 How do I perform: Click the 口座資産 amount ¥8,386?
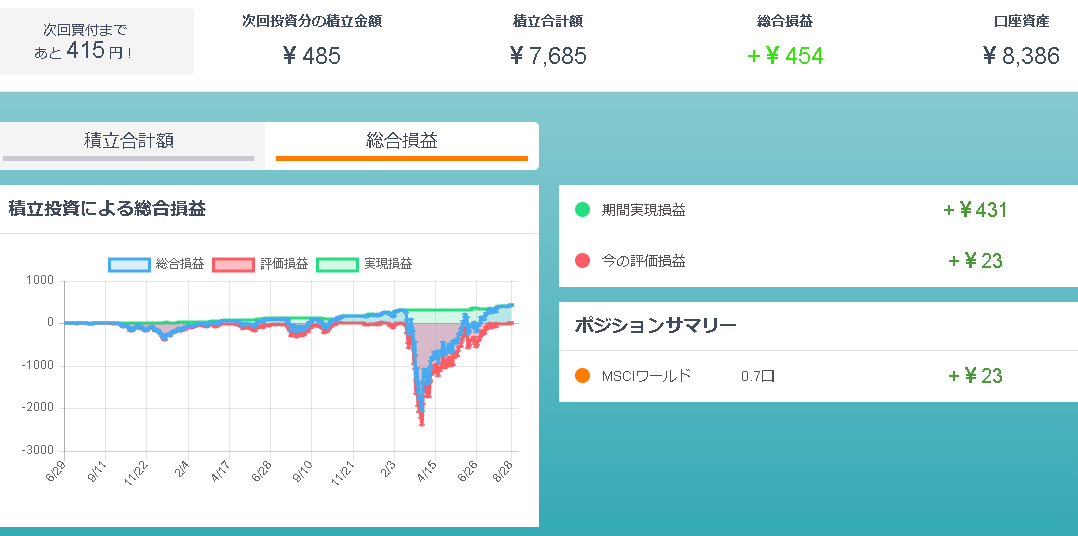tap(1021, 56)
